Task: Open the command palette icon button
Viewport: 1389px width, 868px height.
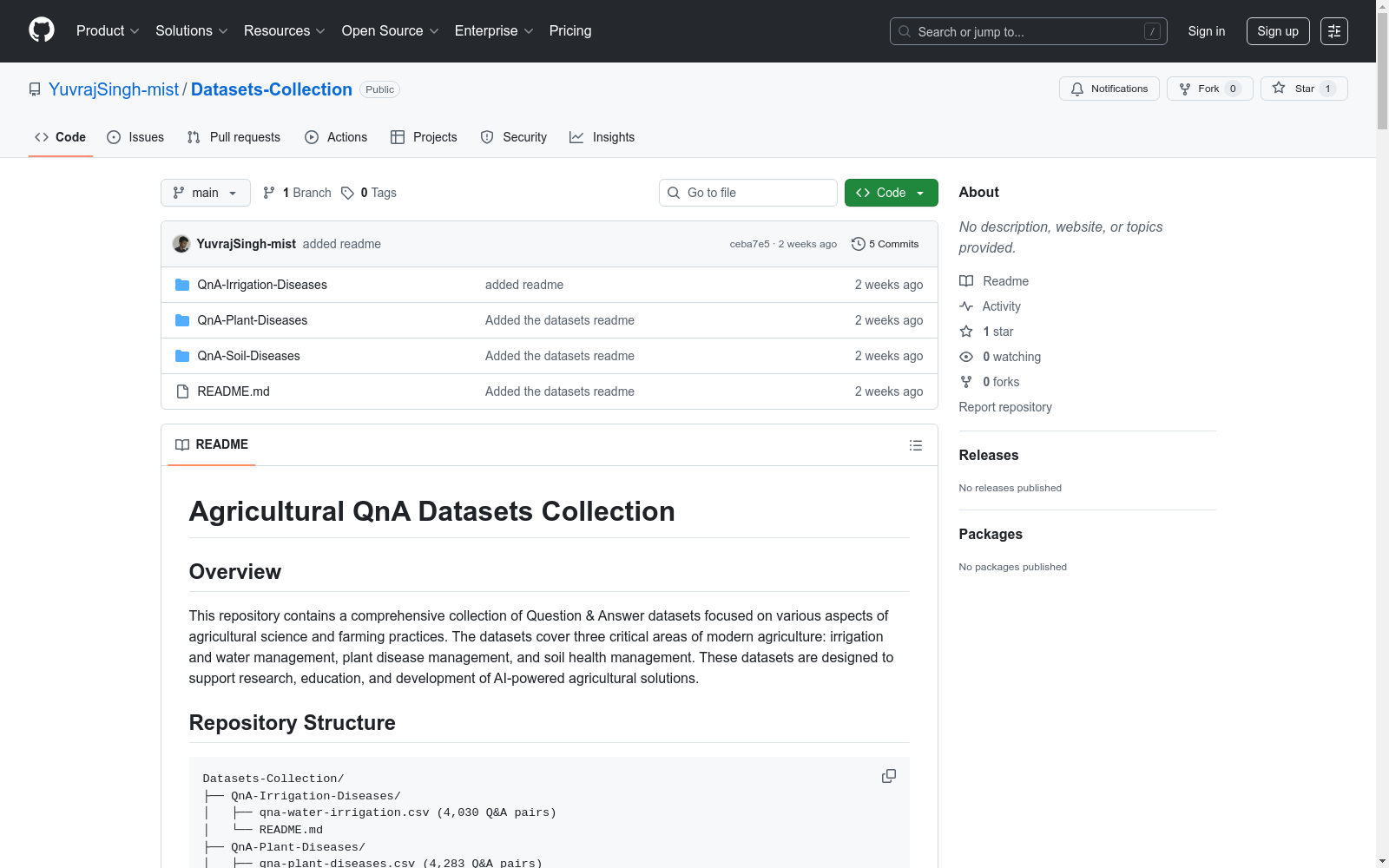Action: 1334,31
